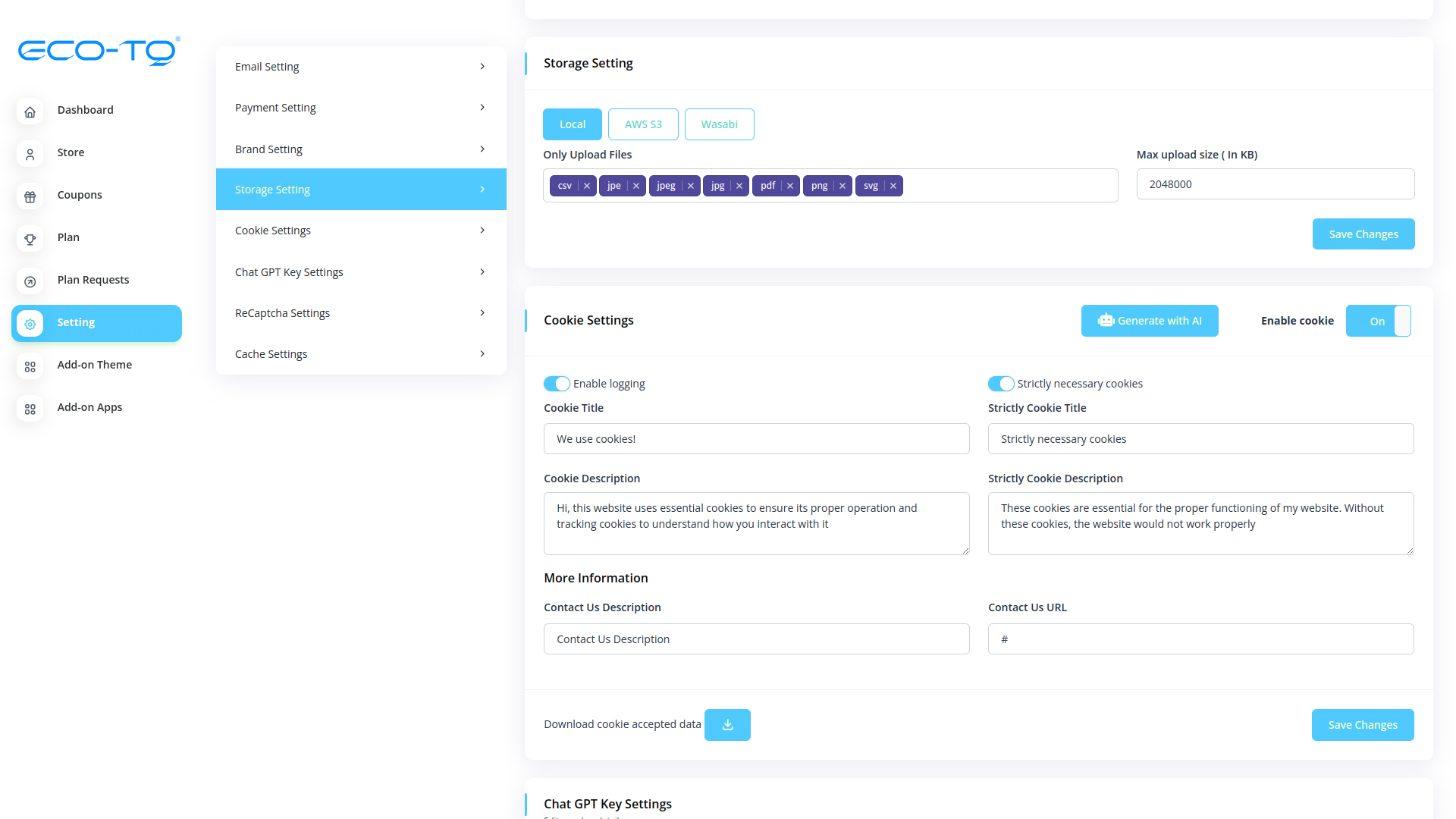Screen dimensions: 1456x819
Task: Remove the pdf file type tag
Action: [x=790, y=186]
